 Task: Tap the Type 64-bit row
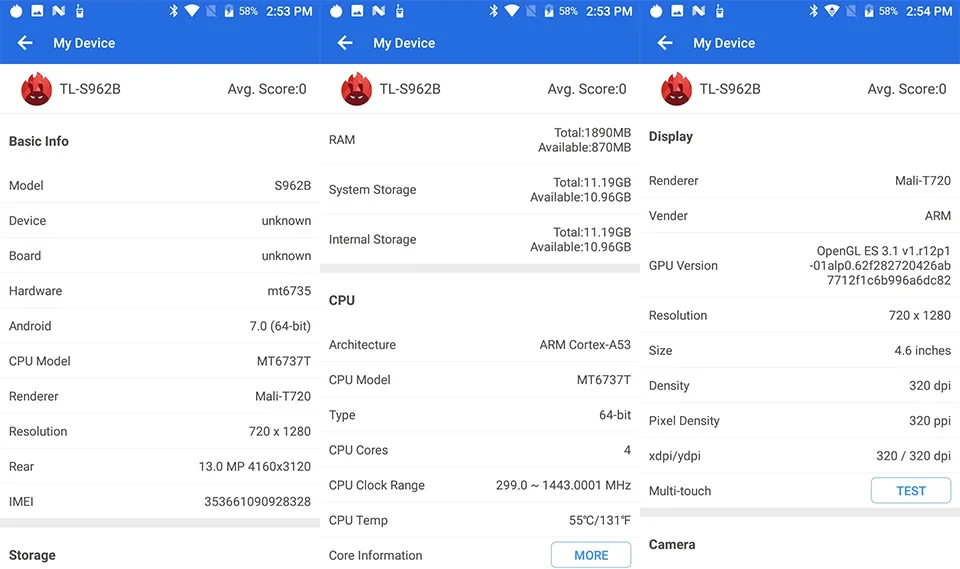[480, 415]
